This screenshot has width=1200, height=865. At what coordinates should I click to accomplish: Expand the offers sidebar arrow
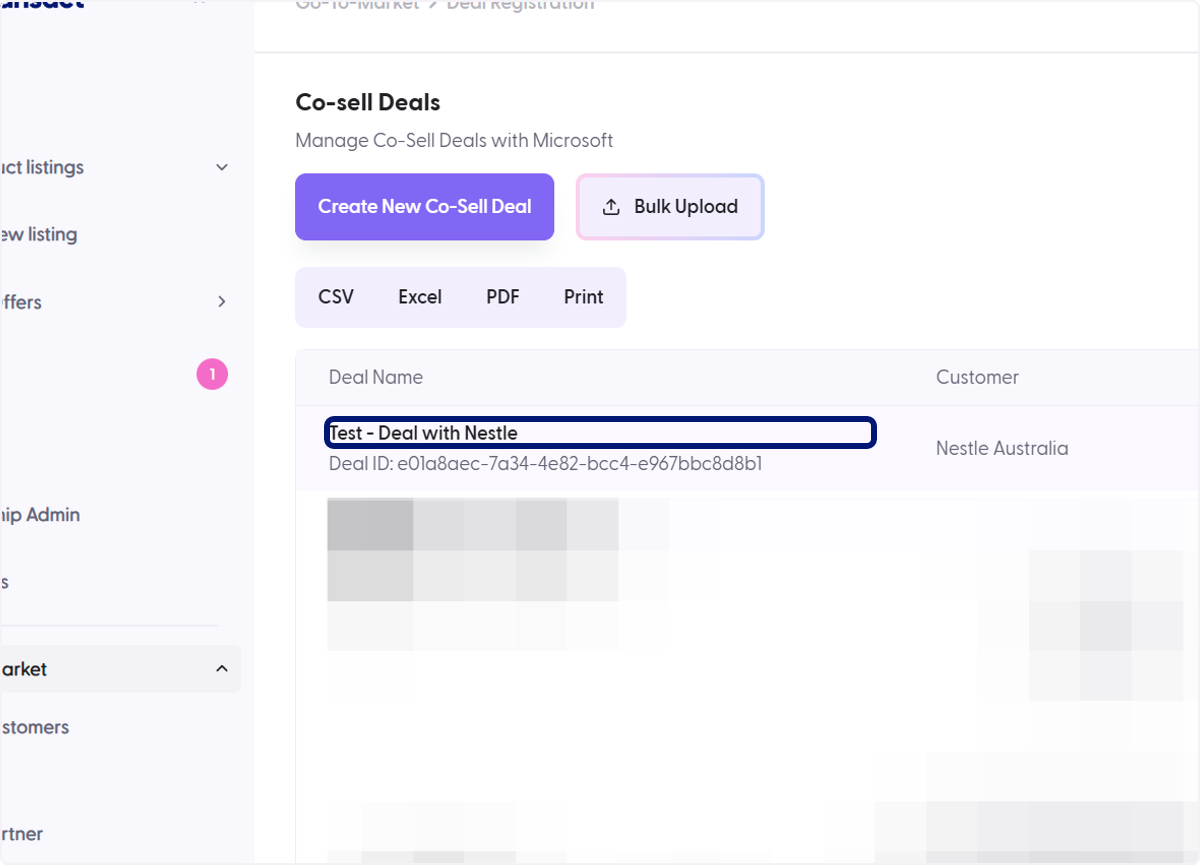222,301
